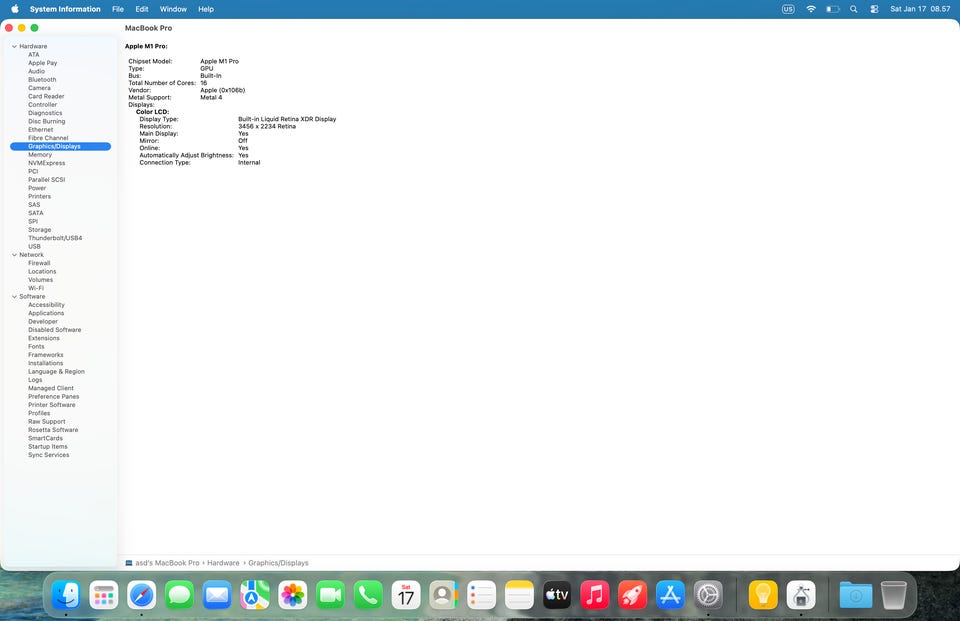
Task: Select NVMExpress in the sidebar
Action: [x=47, y=163]
